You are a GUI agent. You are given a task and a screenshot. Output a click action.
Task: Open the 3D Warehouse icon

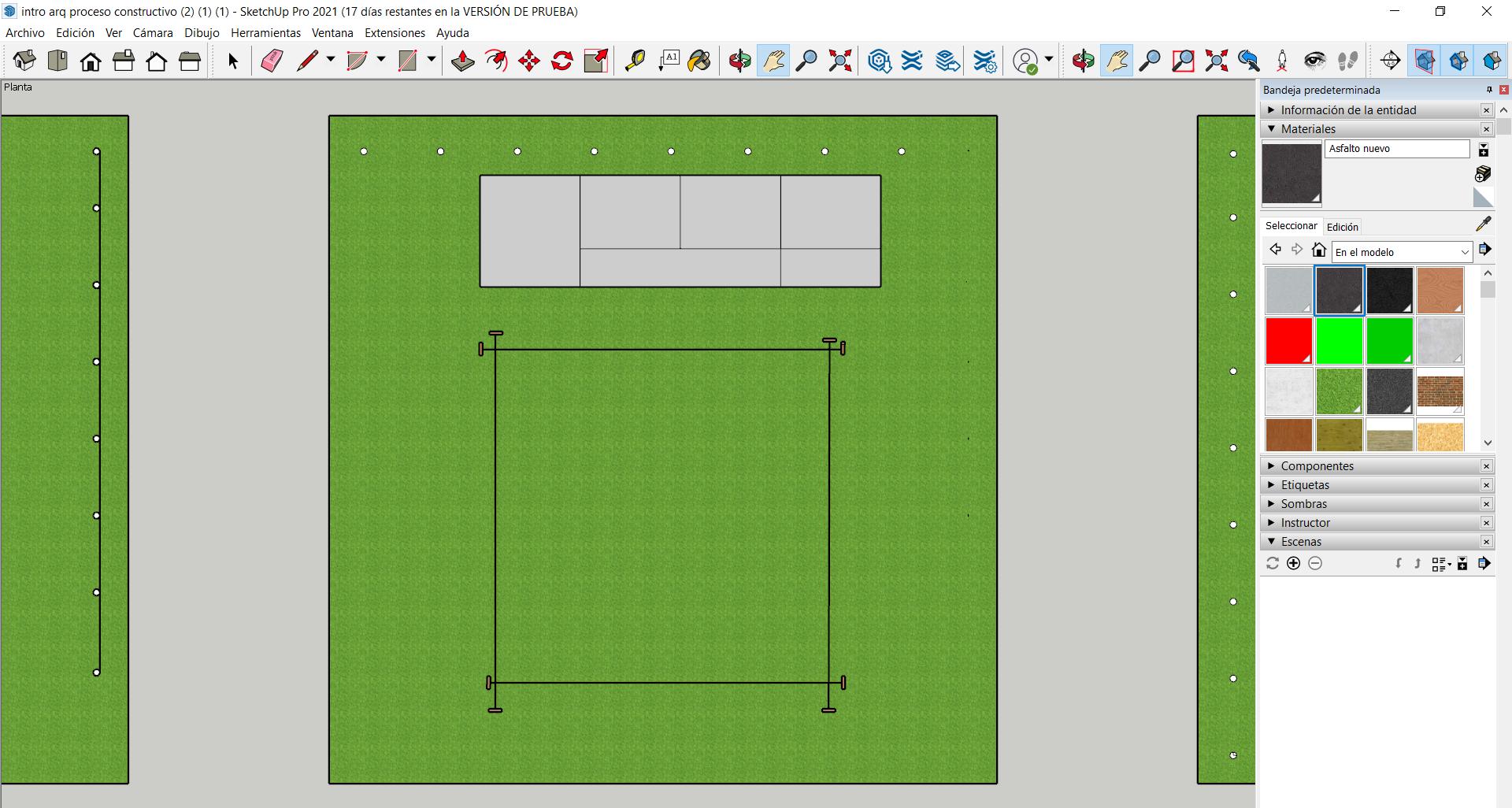(879, 61)
